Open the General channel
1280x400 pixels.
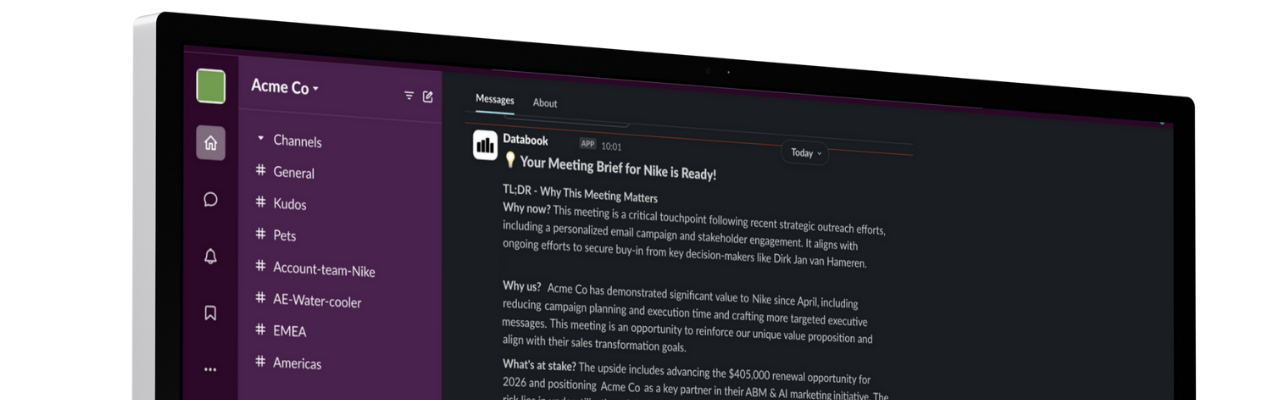pyautogui.click(x=293, y=173)
